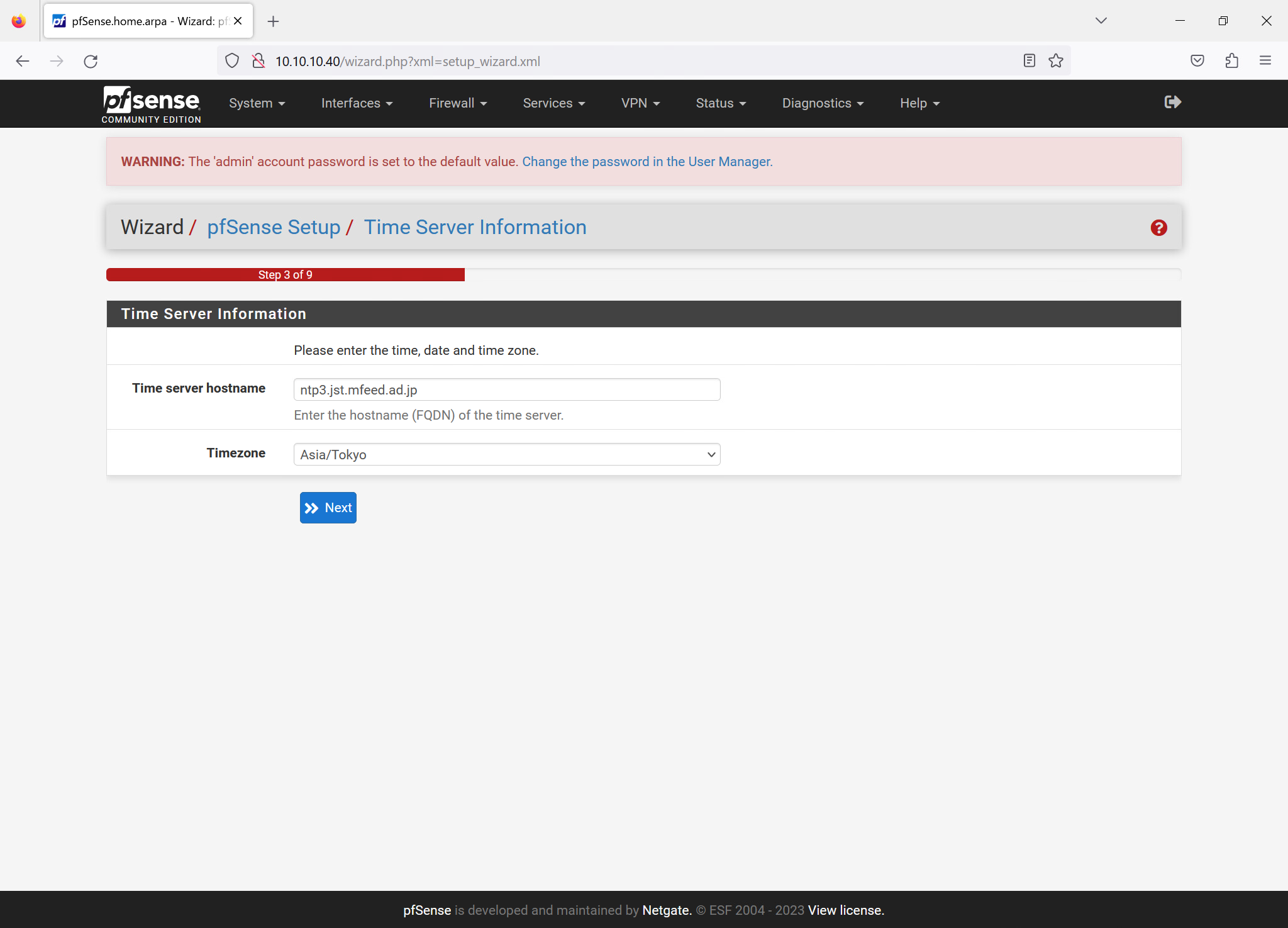Open the Timezone dropdown showing Asia/Tokyo
The image size is (1288, 928).
[506, 454]
